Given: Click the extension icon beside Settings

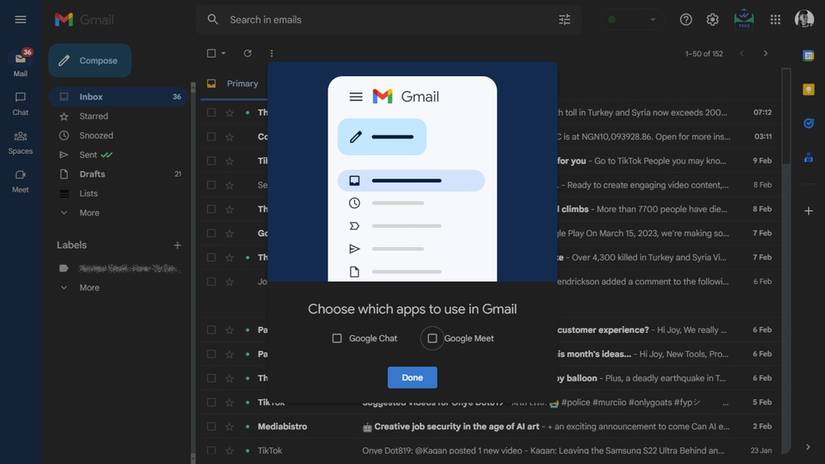Looking at the screenshot, I should point(744,19).
